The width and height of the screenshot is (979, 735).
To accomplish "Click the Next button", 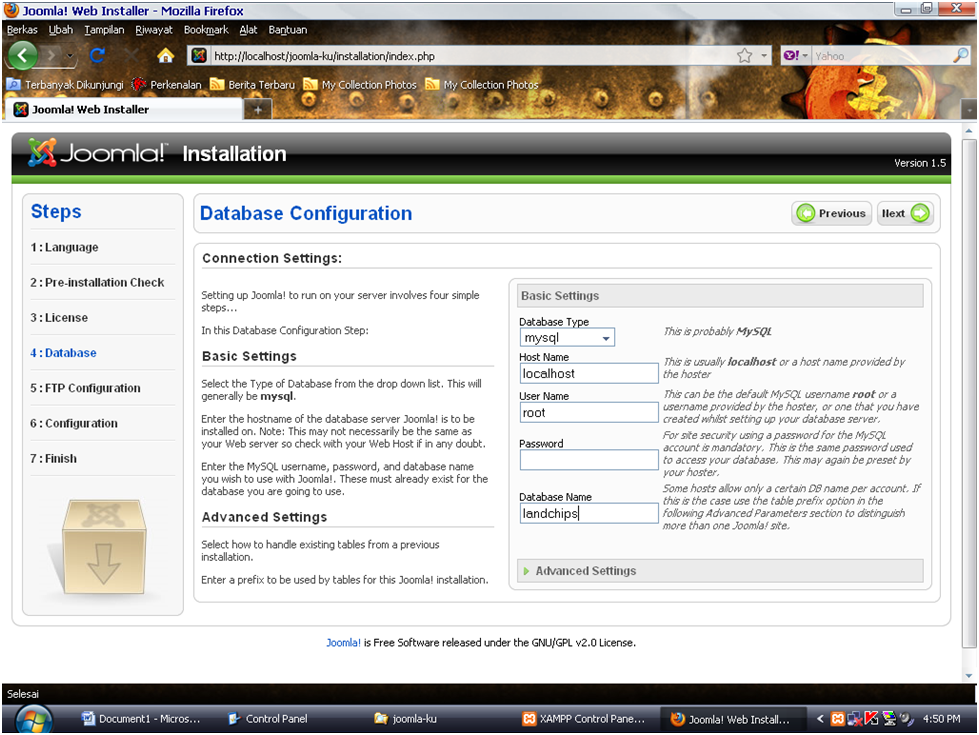I will 905,214.
